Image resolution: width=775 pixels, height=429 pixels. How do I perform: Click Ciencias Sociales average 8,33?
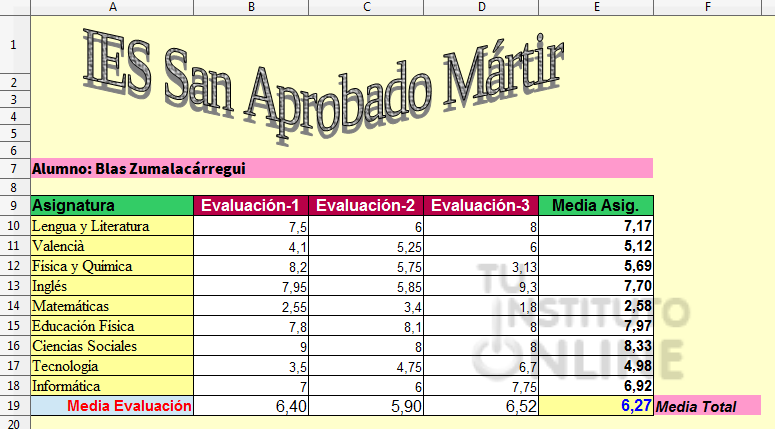[x=596, y=345]
